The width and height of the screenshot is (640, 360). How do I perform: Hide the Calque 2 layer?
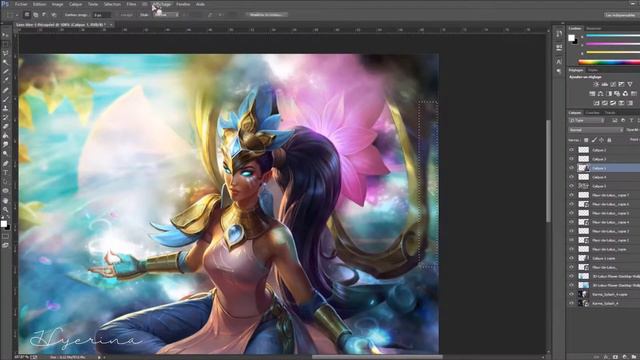[x=572, y=150]
